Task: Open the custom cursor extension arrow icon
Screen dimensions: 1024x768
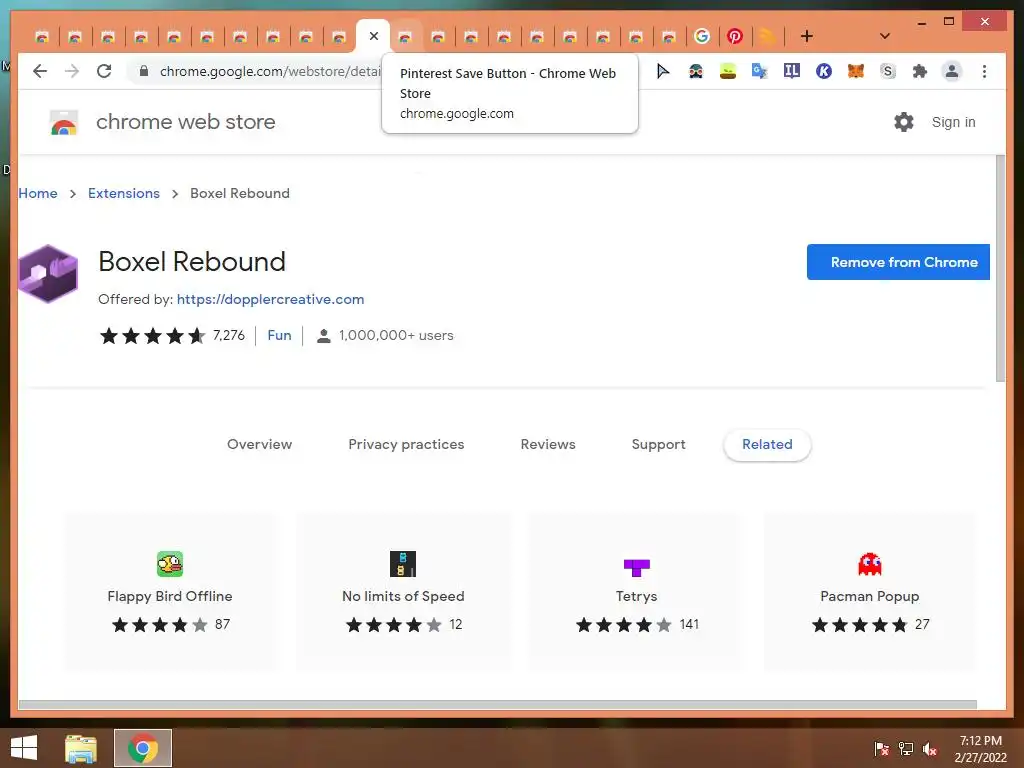Action: coord(663,71)
